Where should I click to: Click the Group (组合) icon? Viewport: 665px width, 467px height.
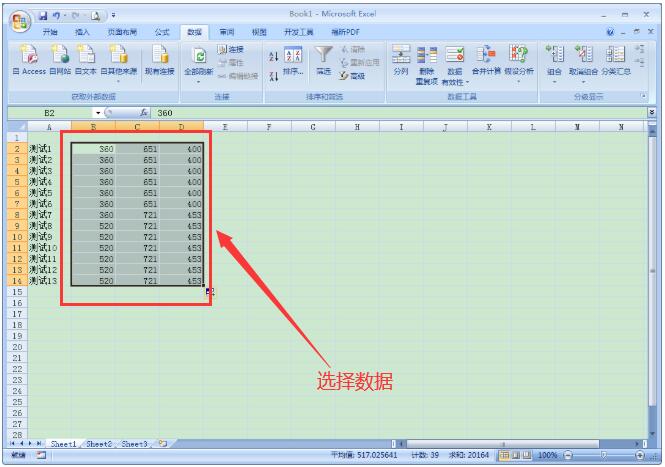[554, 54]
